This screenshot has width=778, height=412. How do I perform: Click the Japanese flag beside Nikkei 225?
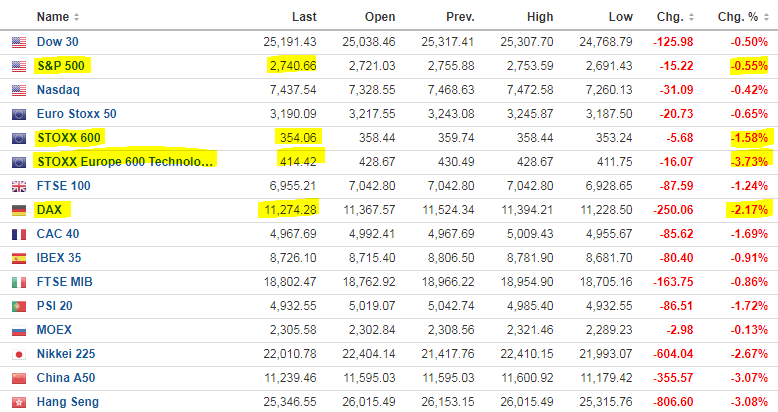18,354
